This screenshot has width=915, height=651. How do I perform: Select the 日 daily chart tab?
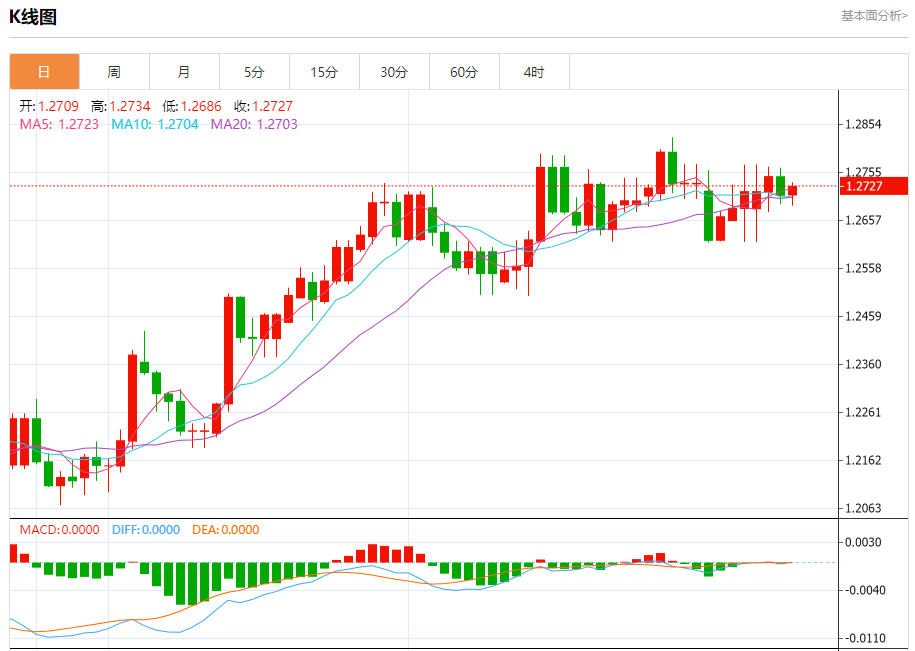(44, 72)
